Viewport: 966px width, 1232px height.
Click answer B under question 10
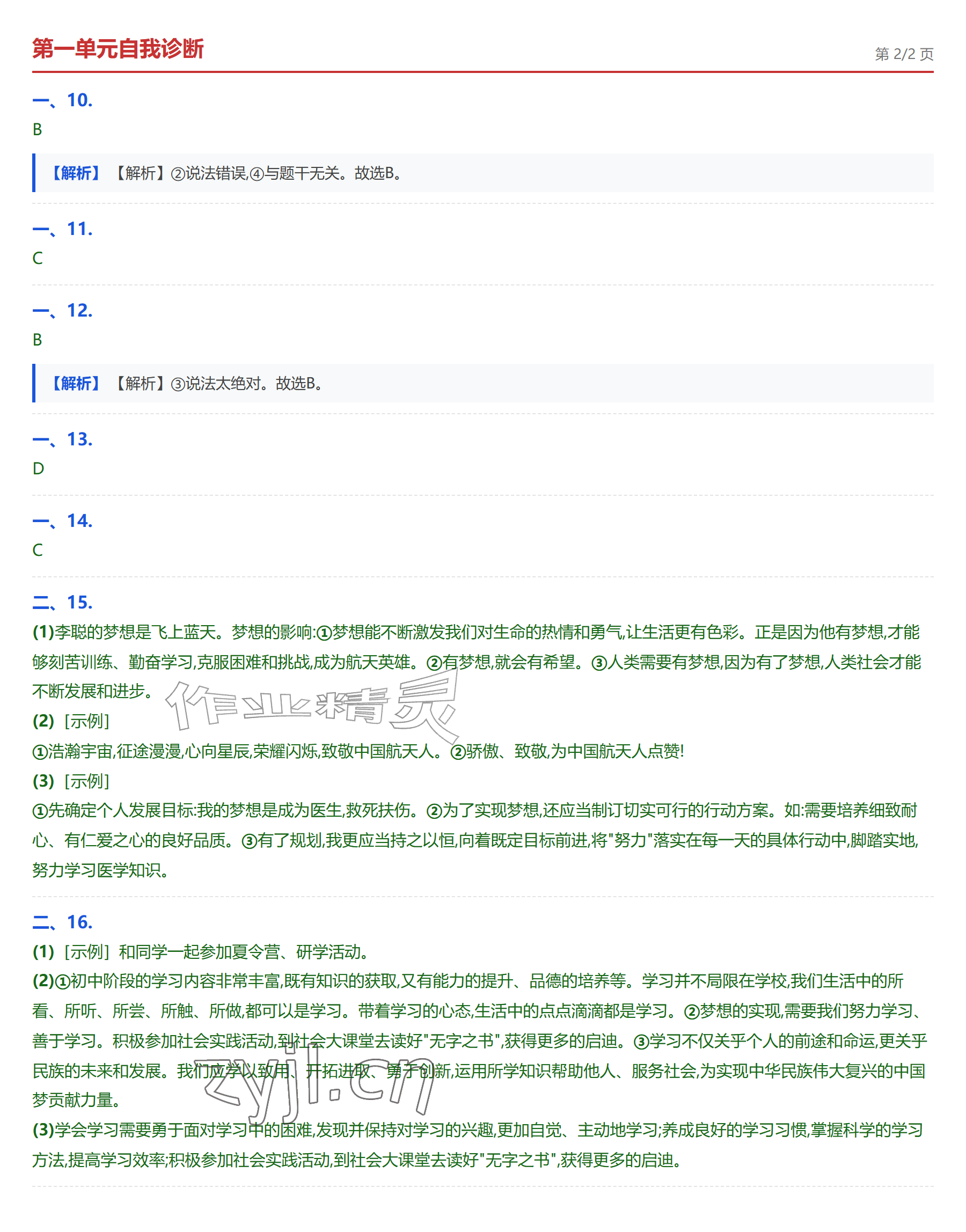click(x=38, y=129)
